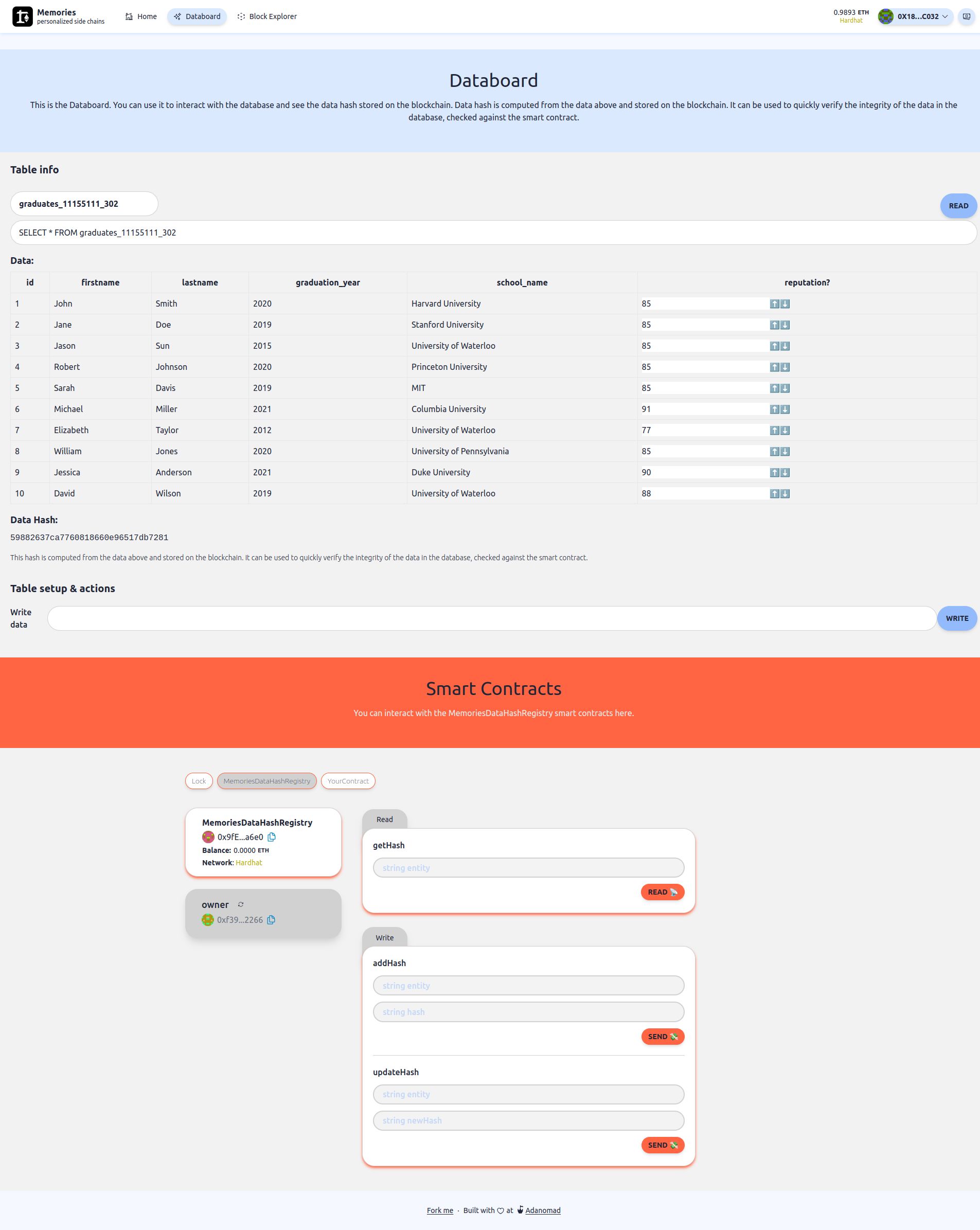The height and width of the screenshot is (1230, 980).
Task: Increase reputation for Sarah Davis
Action: click(x=775, y=388)
